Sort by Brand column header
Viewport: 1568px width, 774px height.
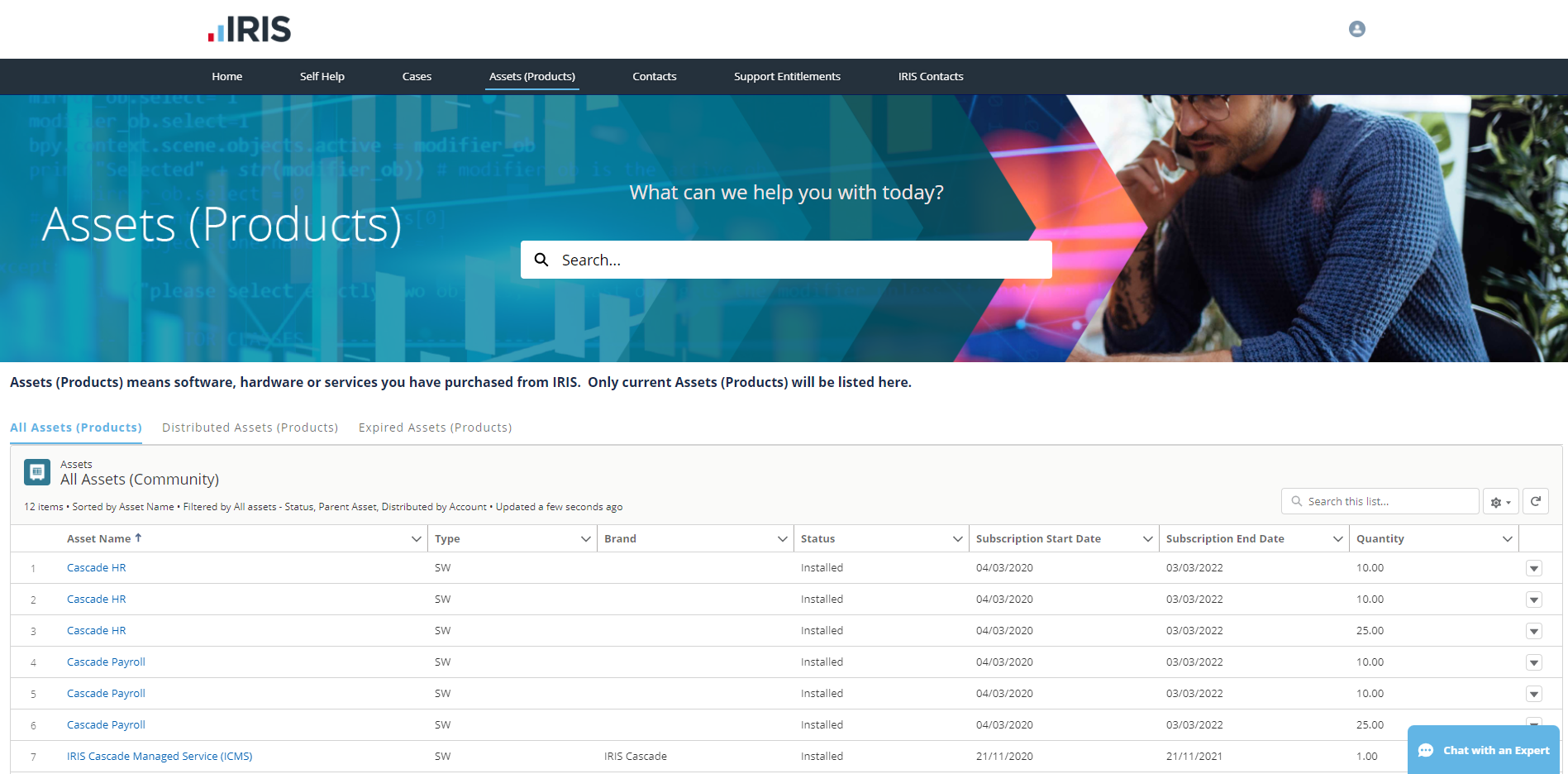pyautogui.click(x=620, y=538)
